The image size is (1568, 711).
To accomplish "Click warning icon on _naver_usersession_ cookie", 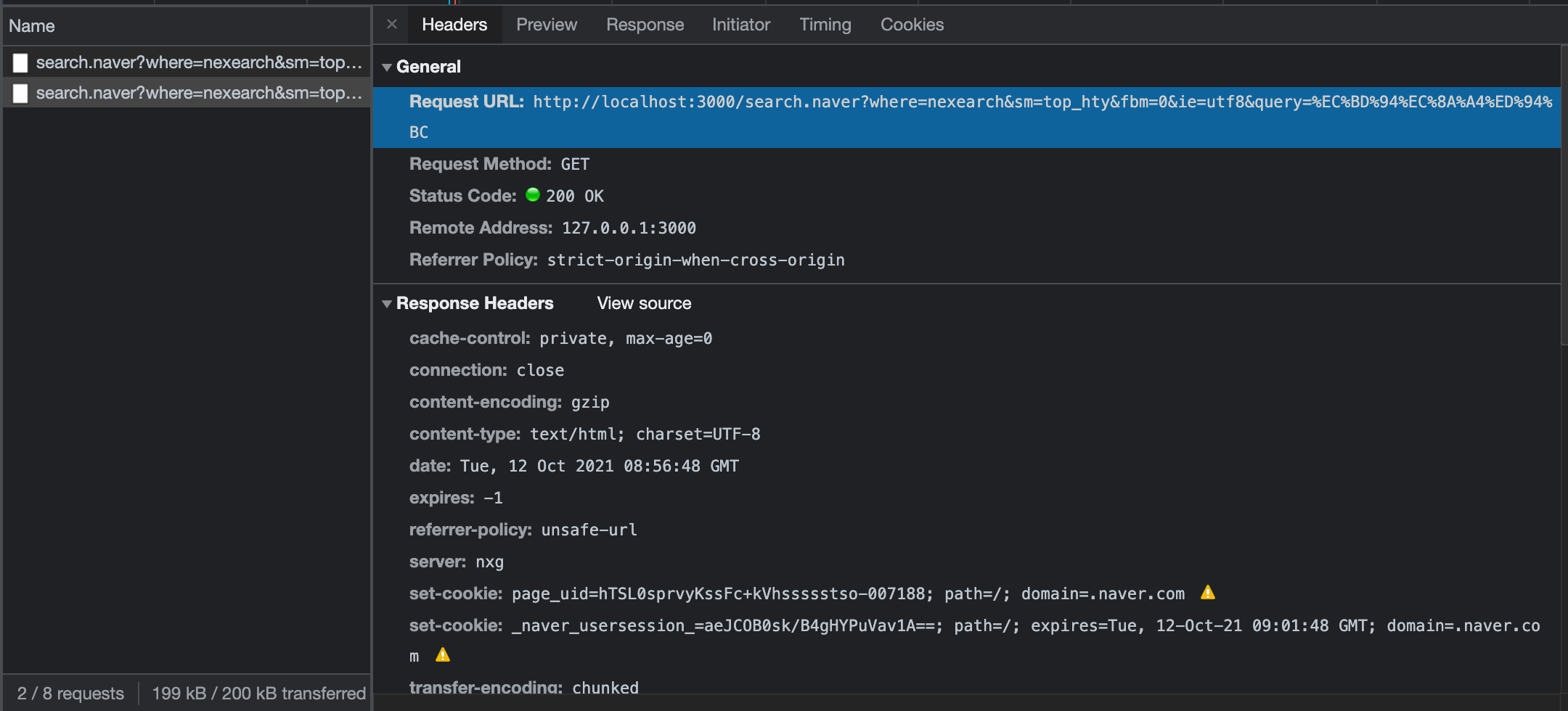I will coord(443,655).
